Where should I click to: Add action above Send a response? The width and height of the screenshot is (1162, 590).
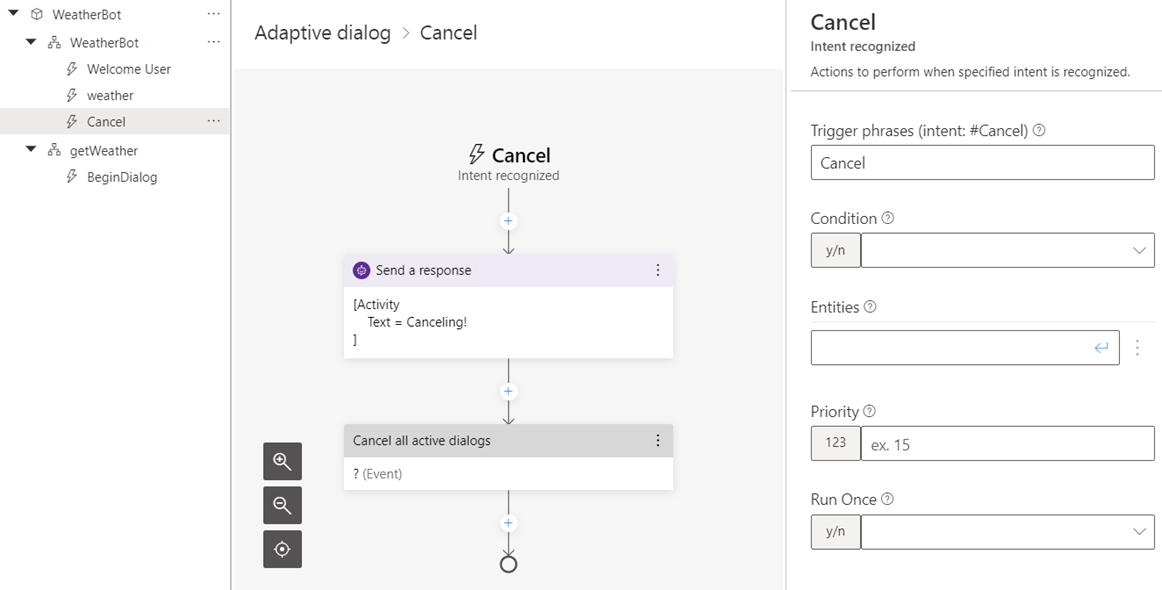click(x=508, y=221)
